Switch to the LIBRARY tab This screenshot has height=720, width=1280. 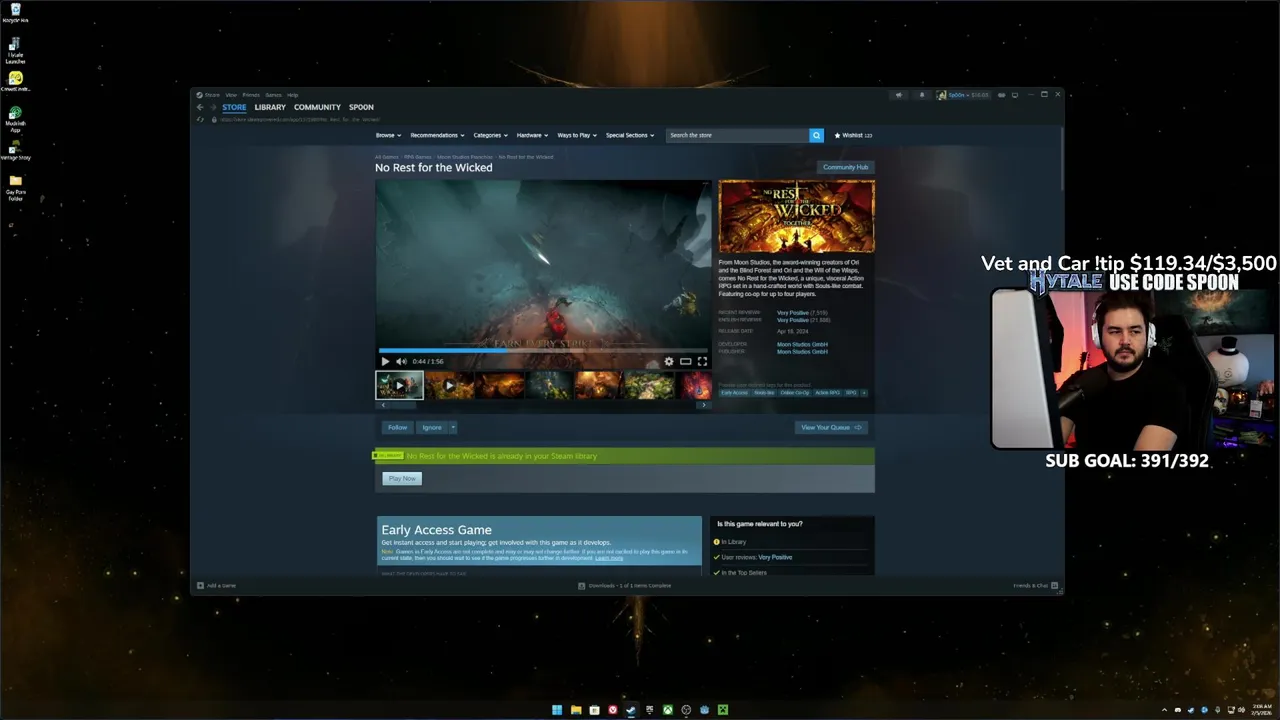(x=270, y=107)
